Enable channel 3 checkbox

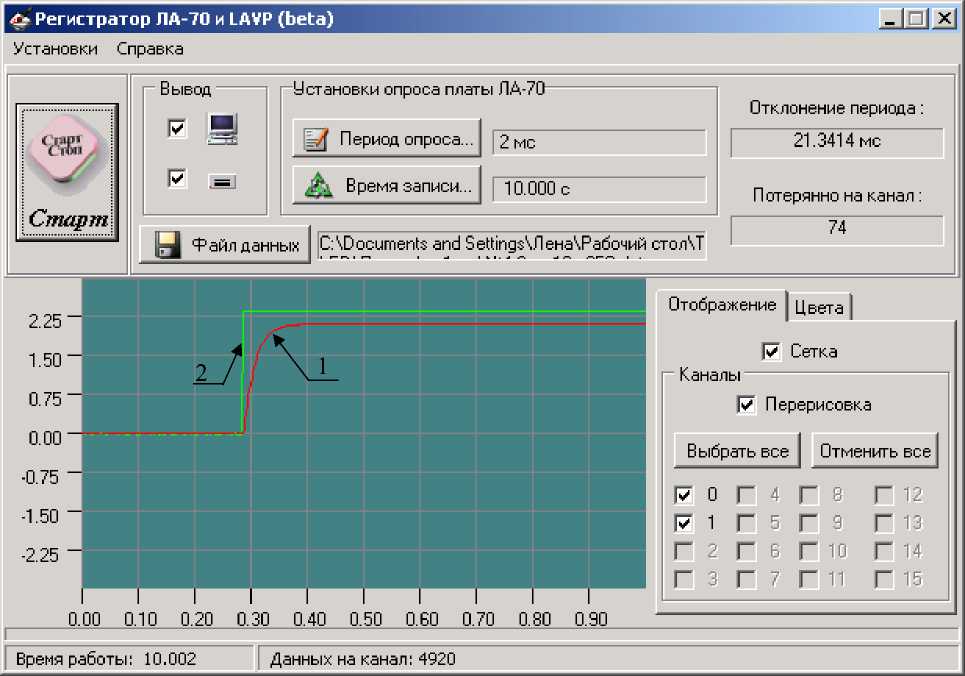[x=683, y=579]
